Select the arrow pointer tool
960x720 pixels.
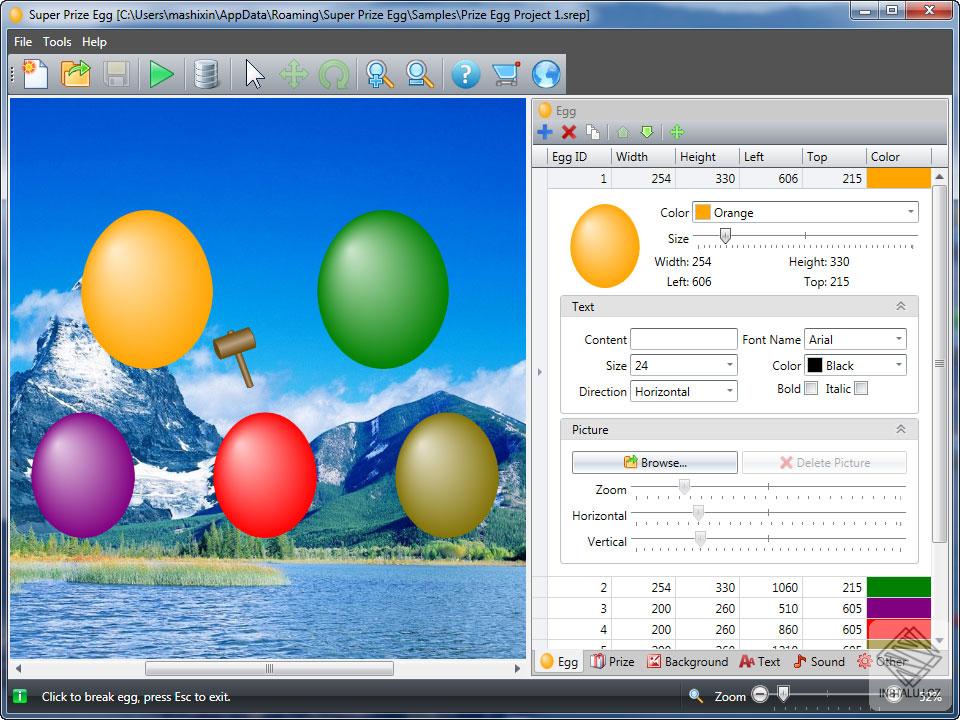tap(255, 75)
